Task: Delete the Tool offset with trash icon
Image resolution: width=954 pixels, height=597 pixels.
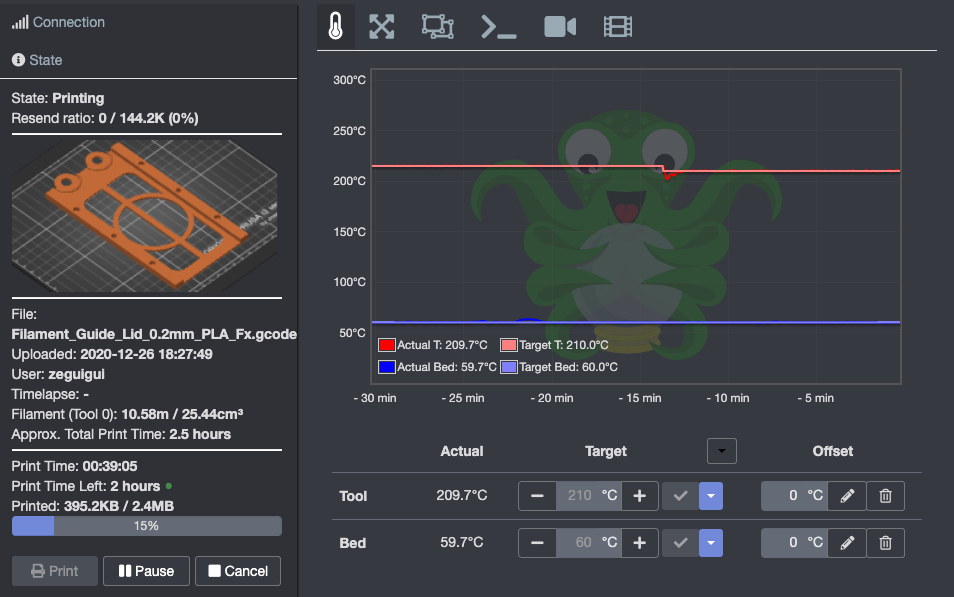Action: click(885, 496)
